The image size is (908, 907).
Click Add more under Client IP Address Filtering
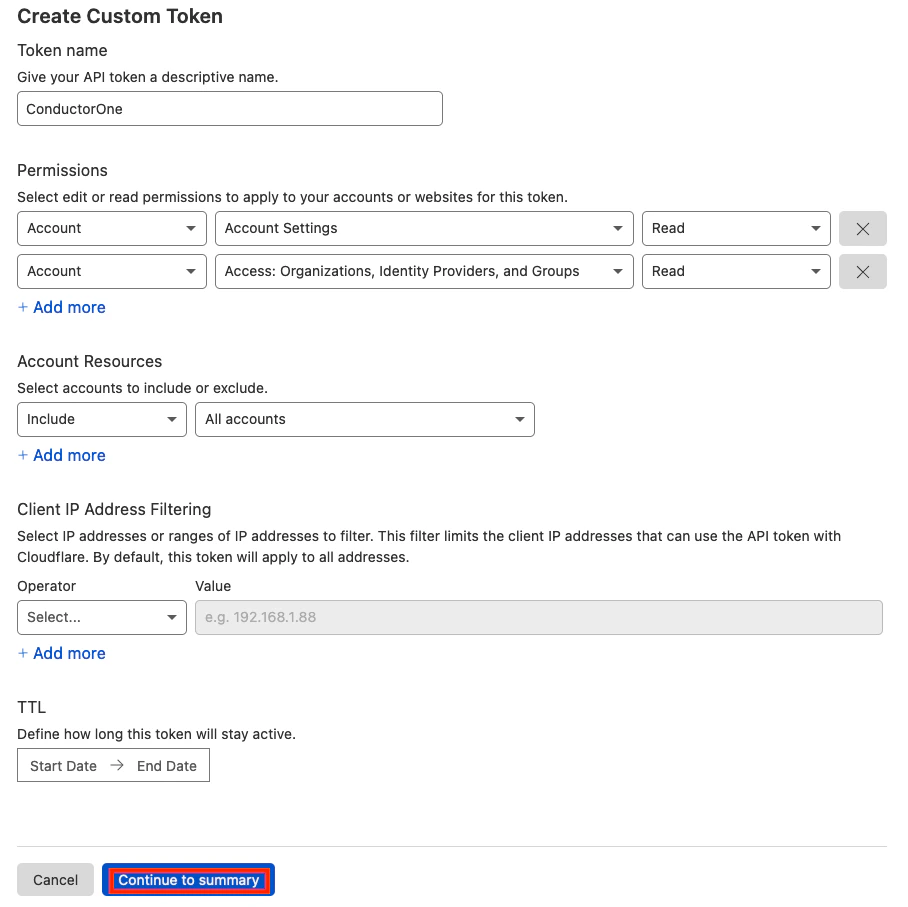[61, 653]
